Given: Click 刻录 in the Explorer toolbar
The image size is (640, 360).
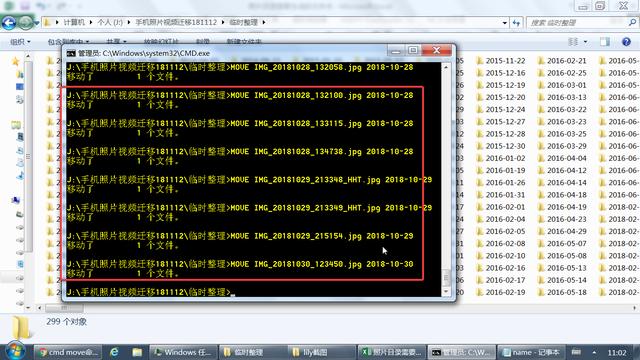Looking at the screenshot, I should (202, 42).
